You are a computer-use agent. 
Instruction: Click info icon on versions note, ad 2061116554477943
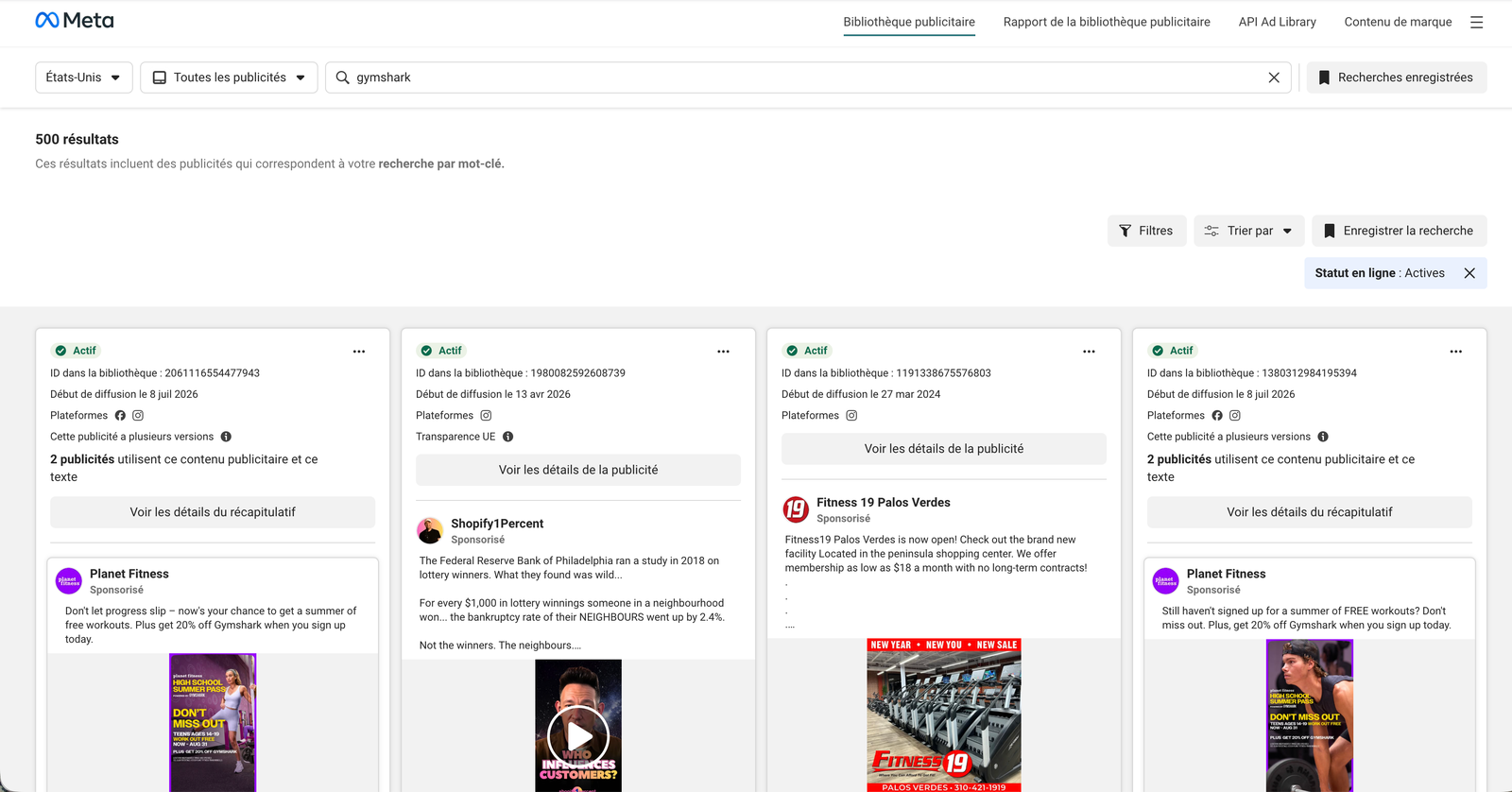[x=226, y=437]
